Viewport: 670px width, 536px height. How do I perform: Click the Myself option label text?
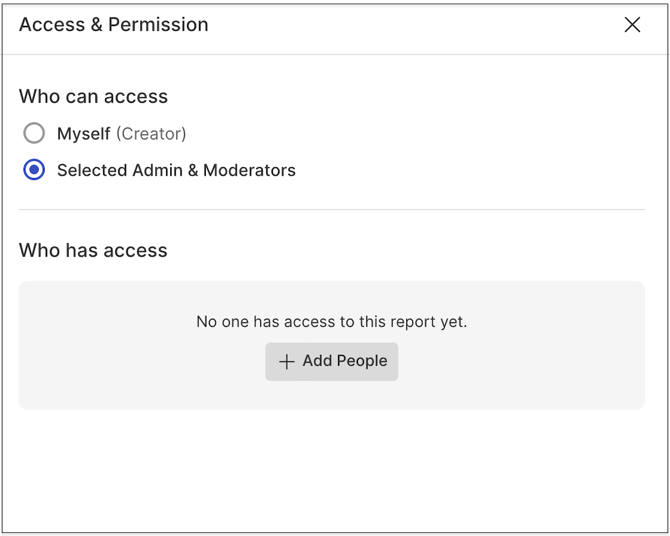pyautogui.click(x=84, y=133)
